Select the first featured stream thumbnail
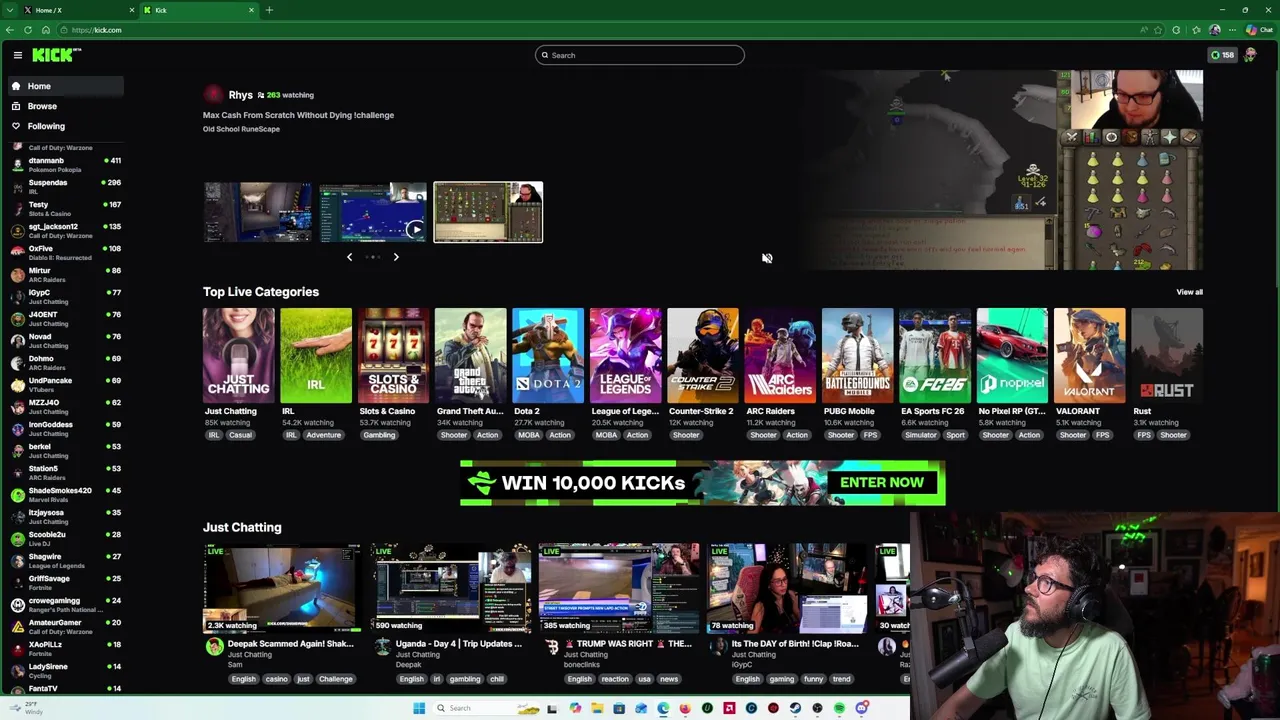 click(x=258, y=212)
